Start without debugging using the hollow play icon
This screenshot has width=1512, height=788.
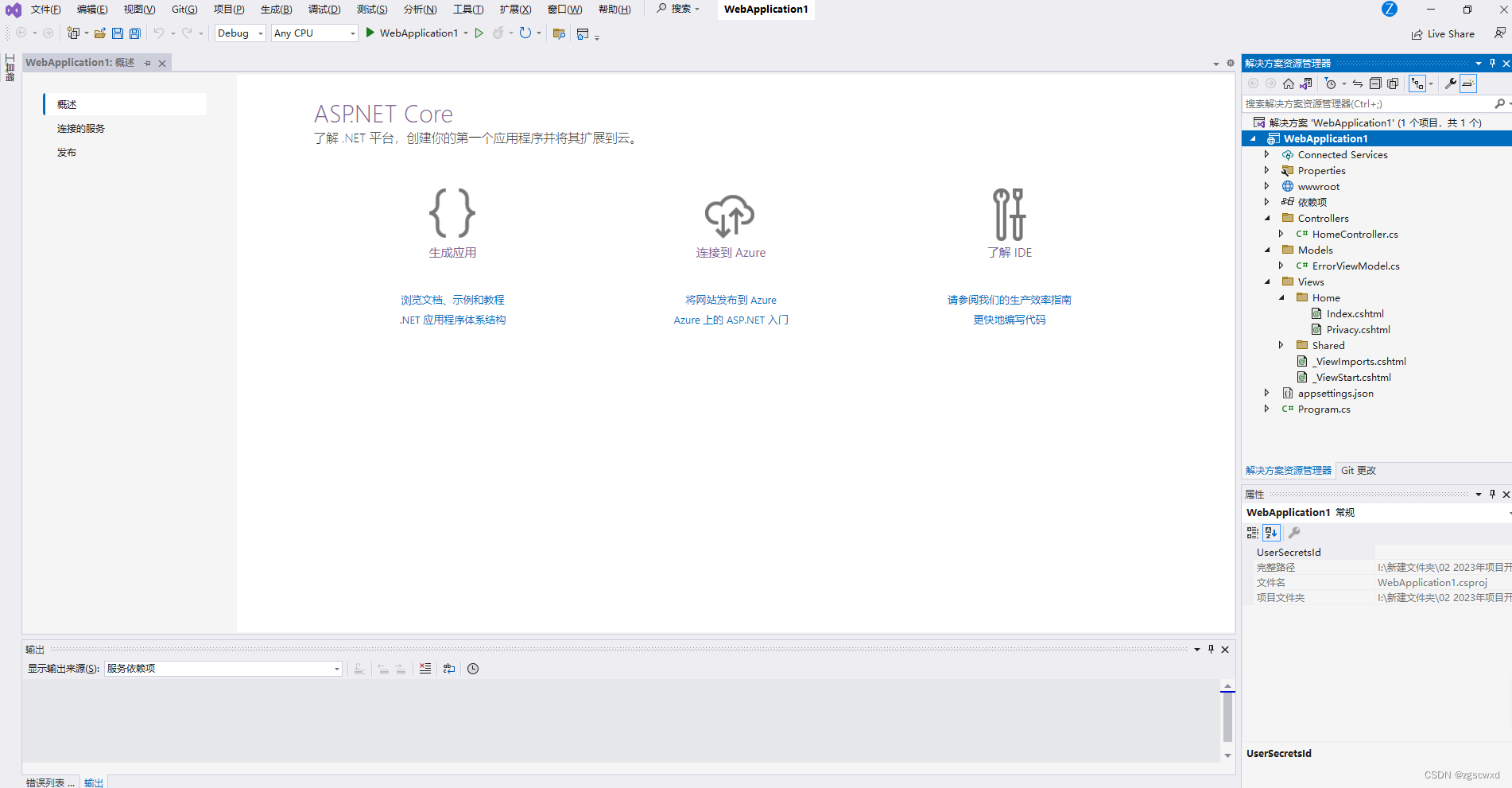coord(479,33)
